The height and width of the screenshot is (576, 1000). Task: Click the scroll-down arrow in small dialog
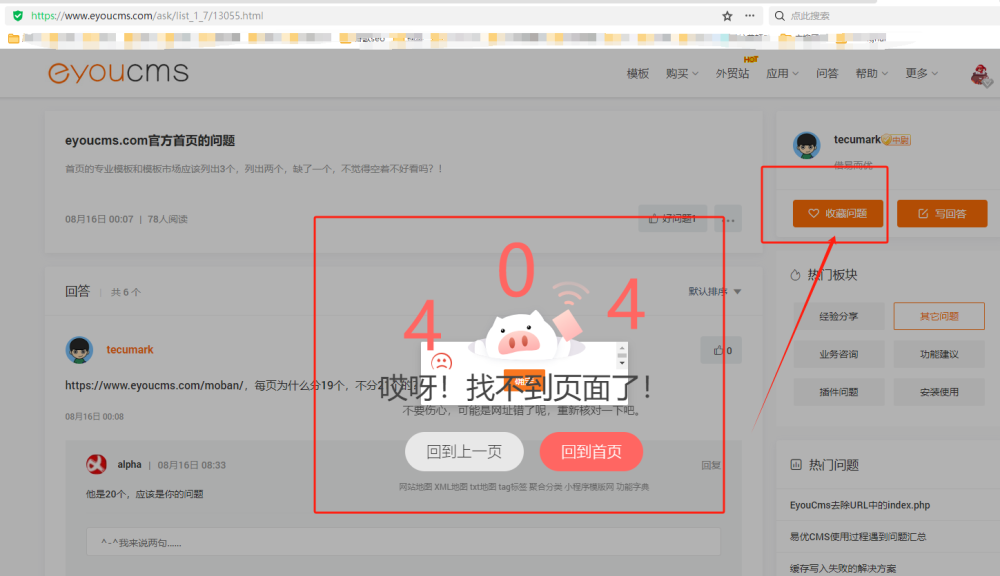pyautogui.click(x=622, y=363)
